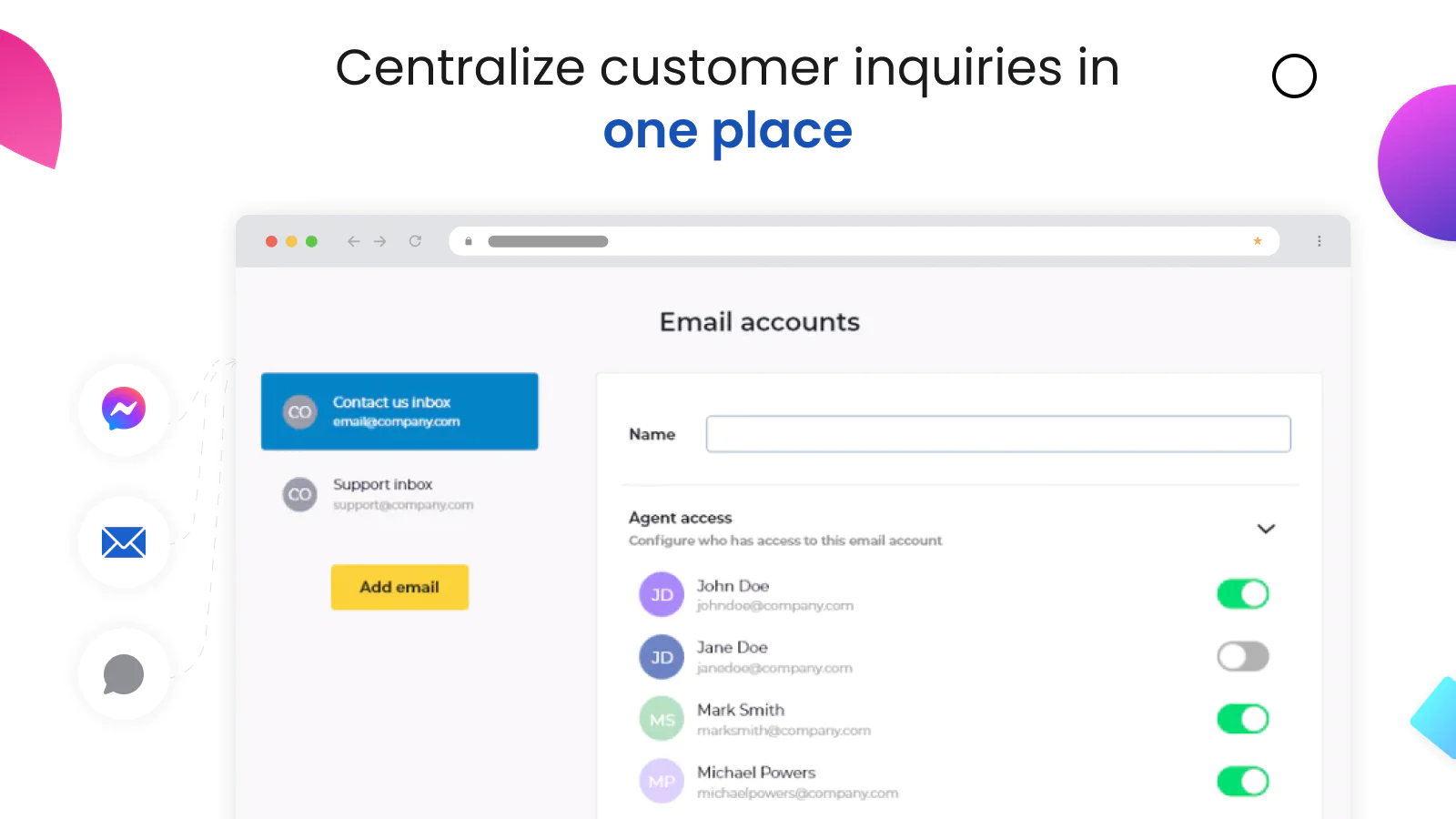Switch to the Contact us inbox

point(400,411)
